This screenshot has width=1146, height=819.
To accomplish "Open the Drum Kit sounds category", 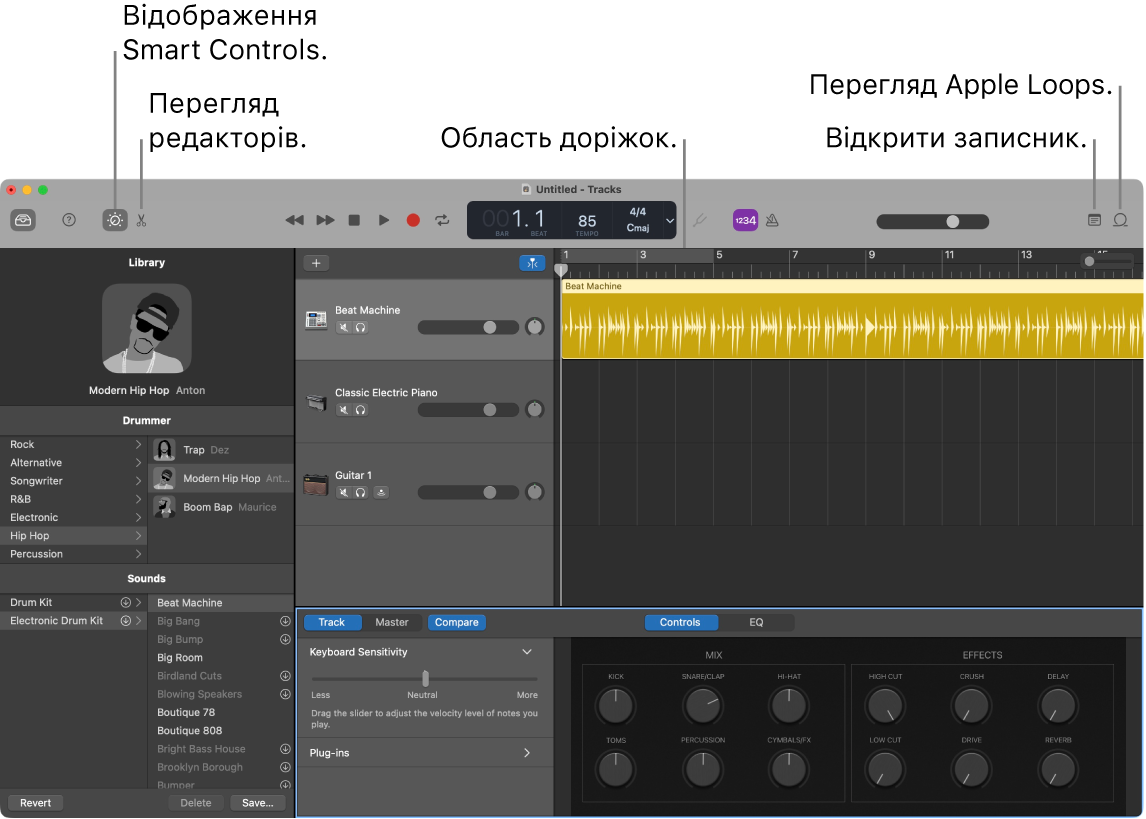I will click(x=73, y=603).
